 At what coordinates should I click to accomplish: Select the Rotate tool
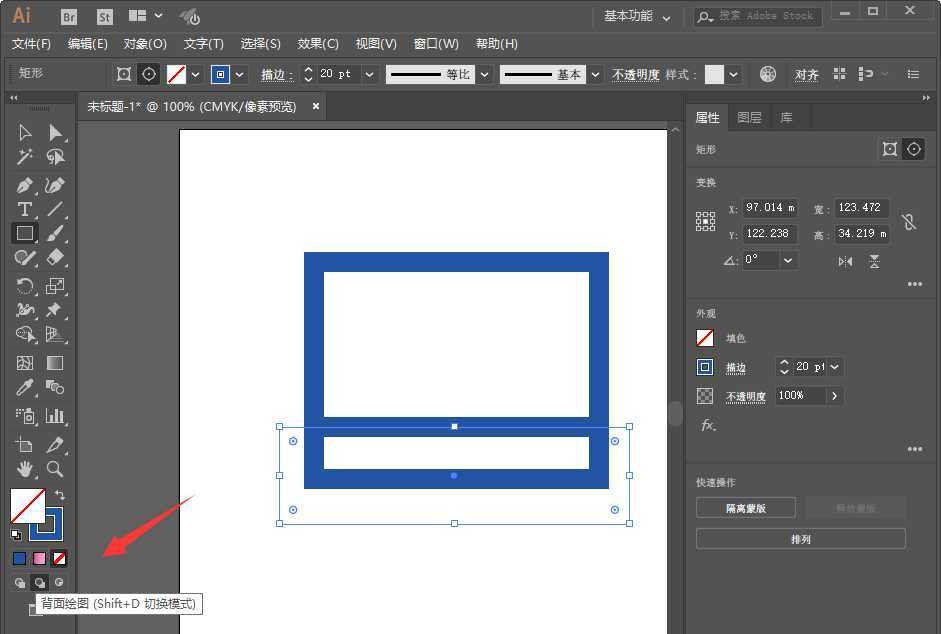pos(24,285)
